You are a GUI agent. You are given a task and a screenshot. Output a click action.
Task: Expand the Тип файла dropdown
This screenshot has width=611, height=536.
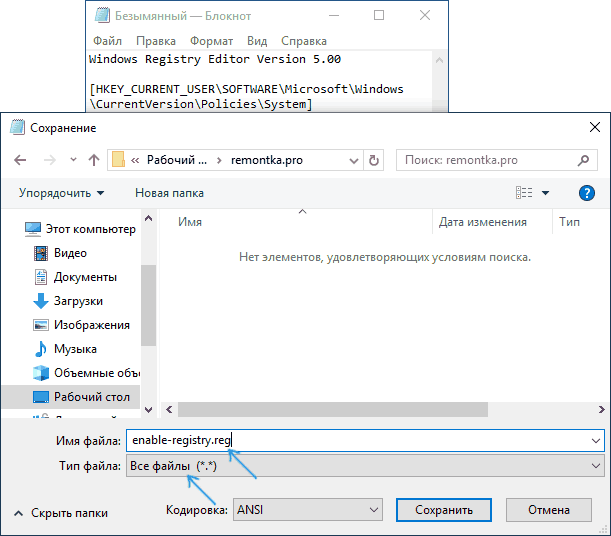[x=363, y=466]
